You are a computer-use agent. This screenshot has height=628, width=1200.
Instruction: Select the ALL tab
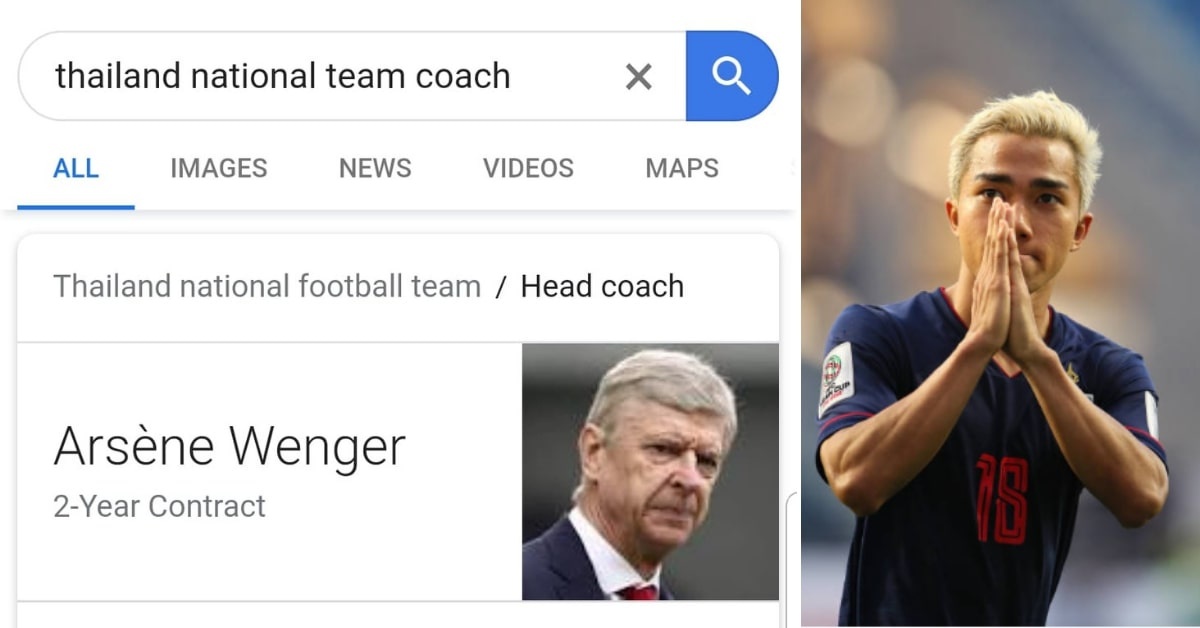75,168
